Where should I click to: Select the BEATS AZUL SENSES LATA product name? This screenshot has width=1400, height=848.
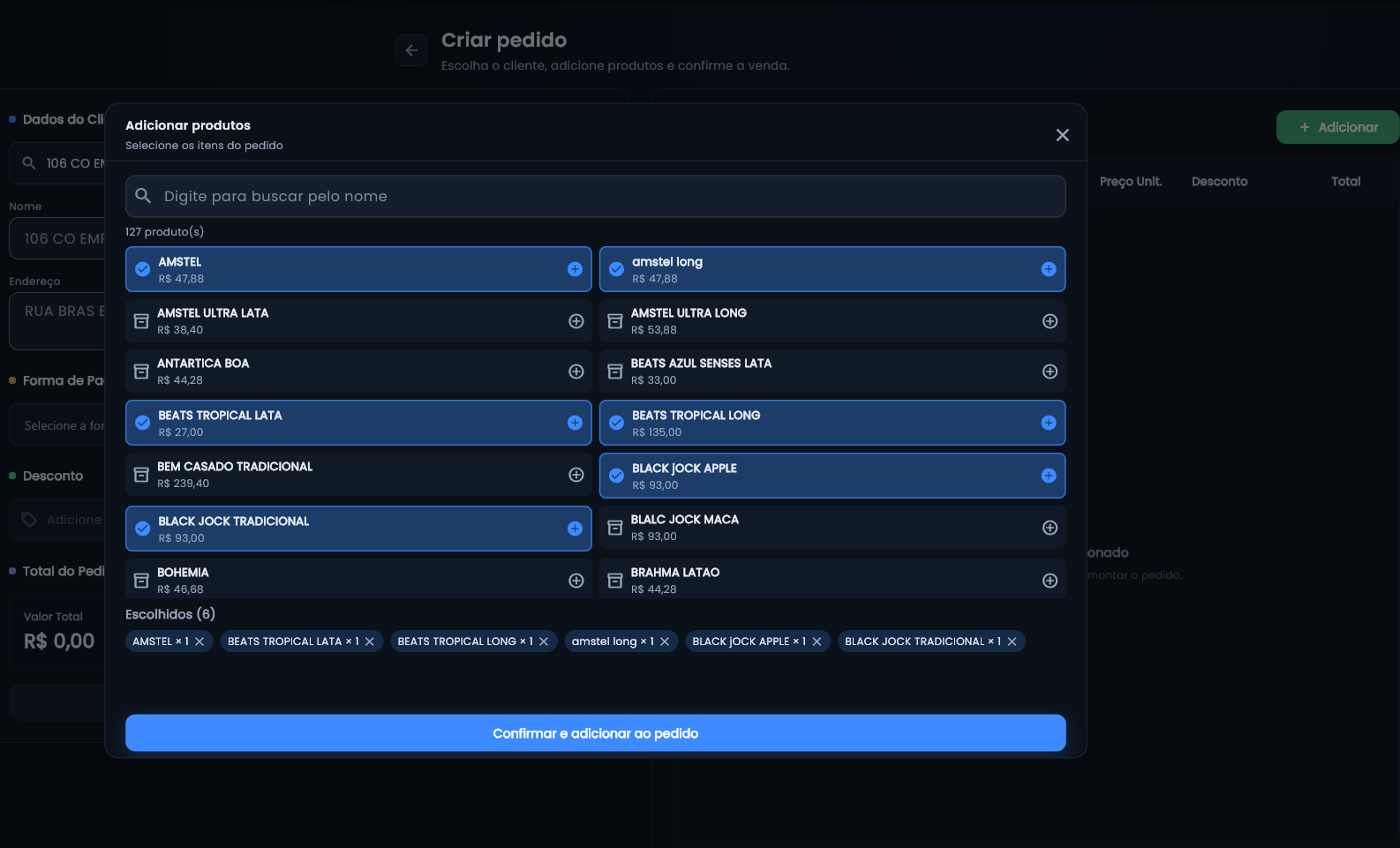701,364
